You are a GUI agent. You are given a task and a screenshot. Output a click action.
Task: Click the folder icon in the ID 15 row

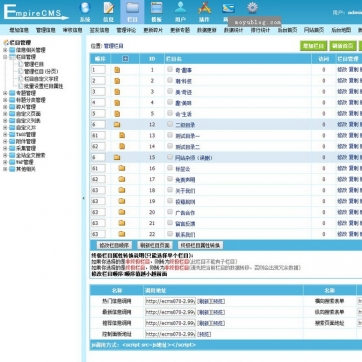coord(117,157)
